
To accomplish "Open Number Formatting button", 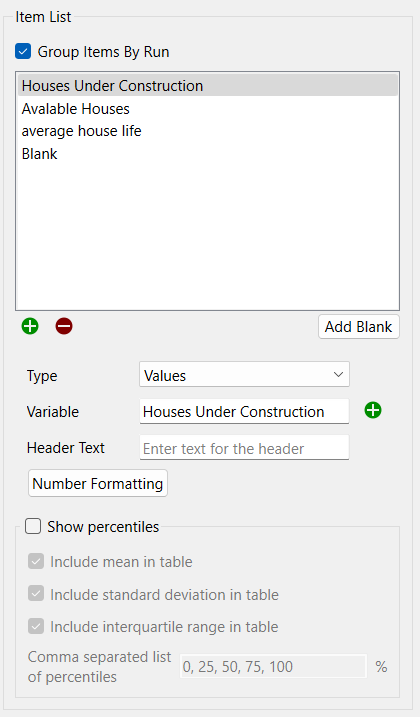I will (x=98, y=483).
